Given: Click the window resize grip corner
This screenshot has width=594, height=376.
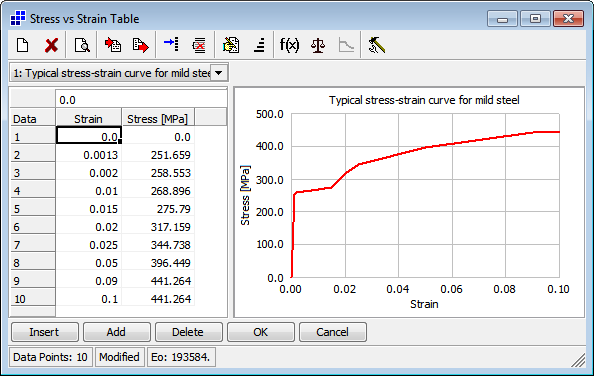Looking at the screenshot, I should tap(578, 360).
